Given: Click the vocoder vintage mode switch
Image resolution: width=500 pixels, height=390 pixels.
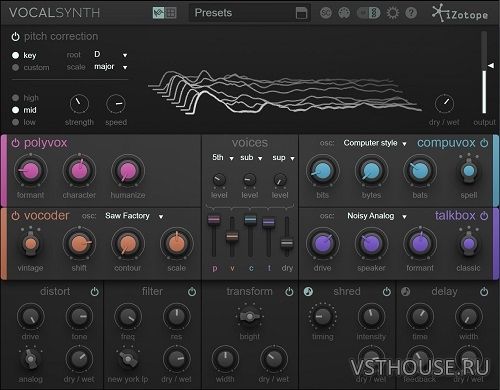Looking at the screenshot, I should (30, 243).
